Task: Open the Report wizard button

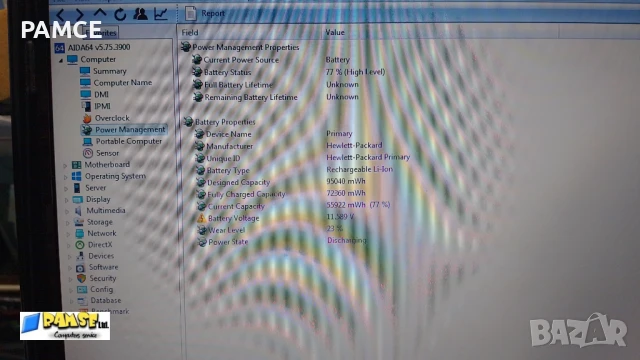Action: point(205,13)
